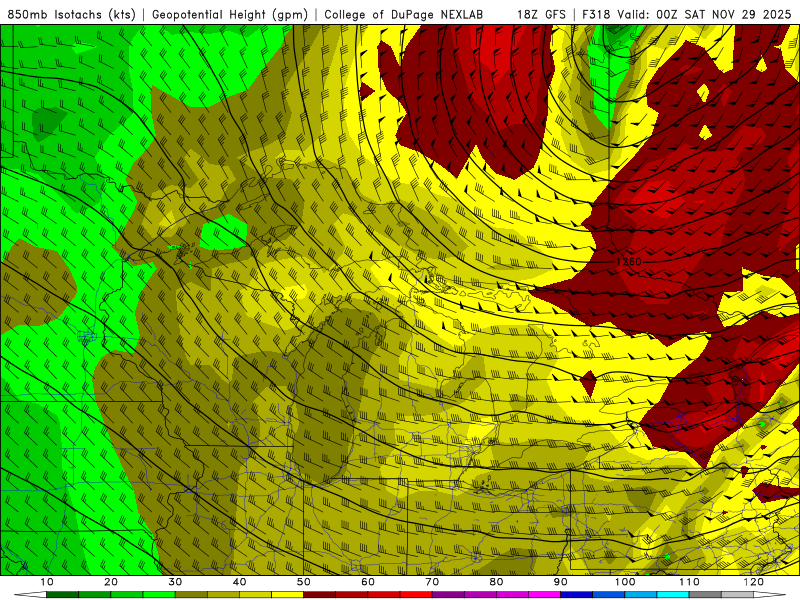This screenshot has width=800, height=600.
Task: Click the '1260' contour height label
Action: tap(629, 262)
